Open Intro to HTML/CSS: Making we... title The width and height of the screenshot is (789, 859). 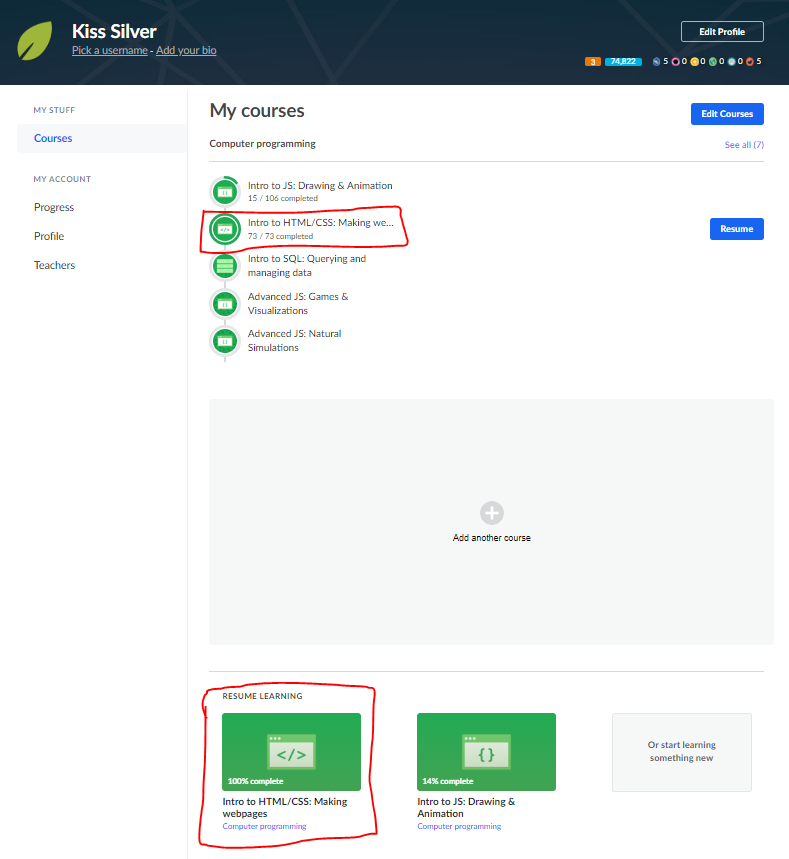[321, 222]
